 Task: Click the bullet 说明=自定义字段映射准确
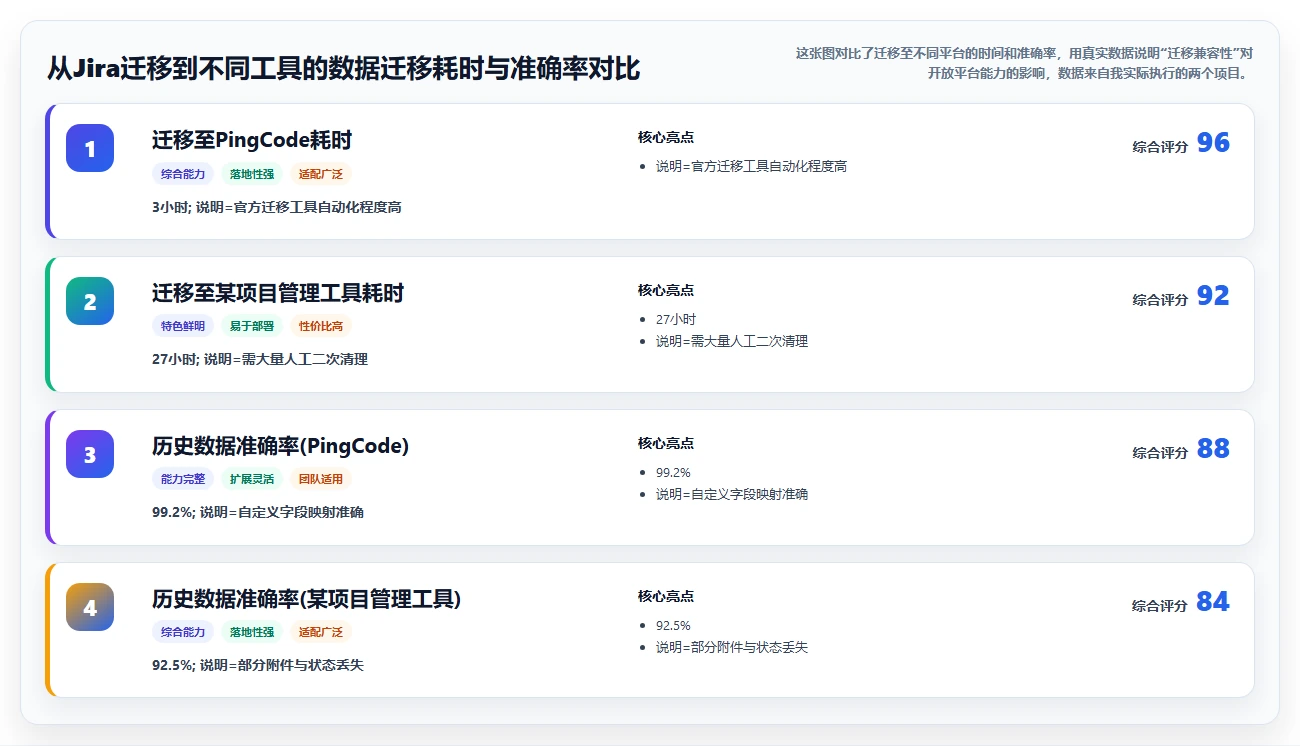pyautogui.click(x=732, y=494)
